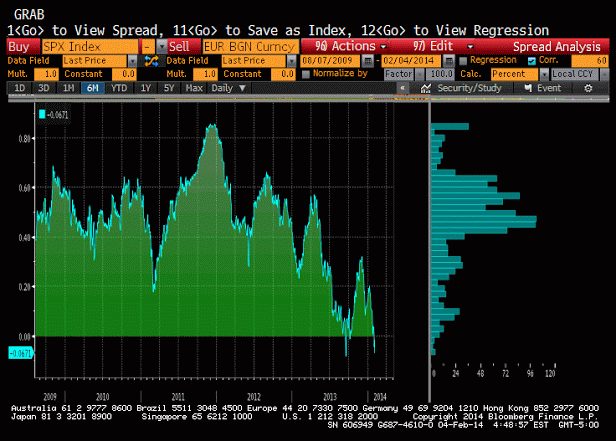The width and height of the screenshot is (616, 441).
Task: Click the cyan legend swatch for -0.0671
Action: [42, 114]
